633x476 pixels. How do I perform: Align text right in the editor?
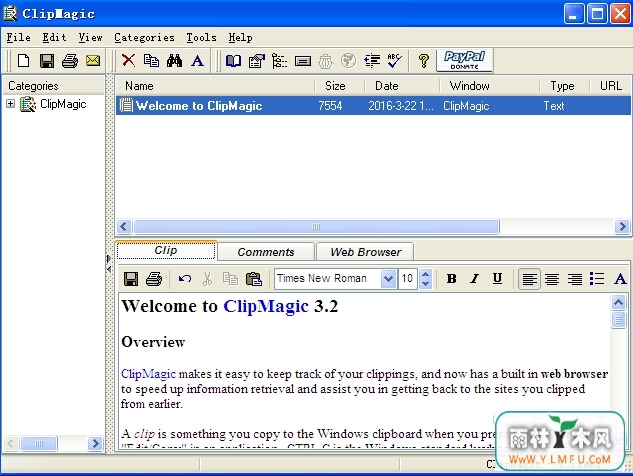coord(575,279)
